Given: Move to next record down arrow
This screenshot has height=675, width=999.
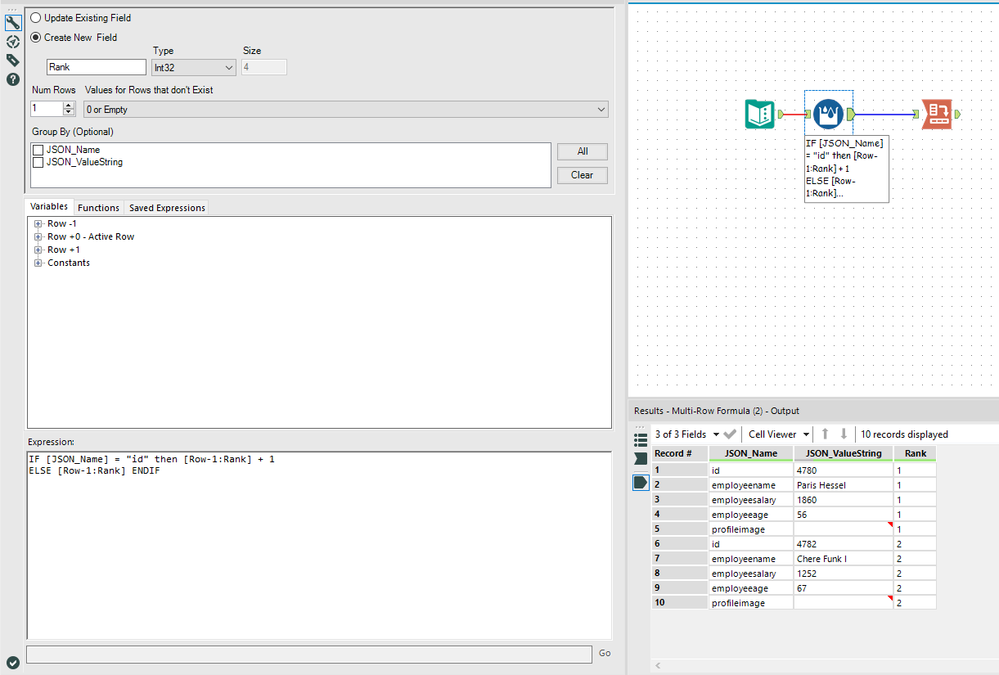Looking at the screenshot, I should coord(844,434).
